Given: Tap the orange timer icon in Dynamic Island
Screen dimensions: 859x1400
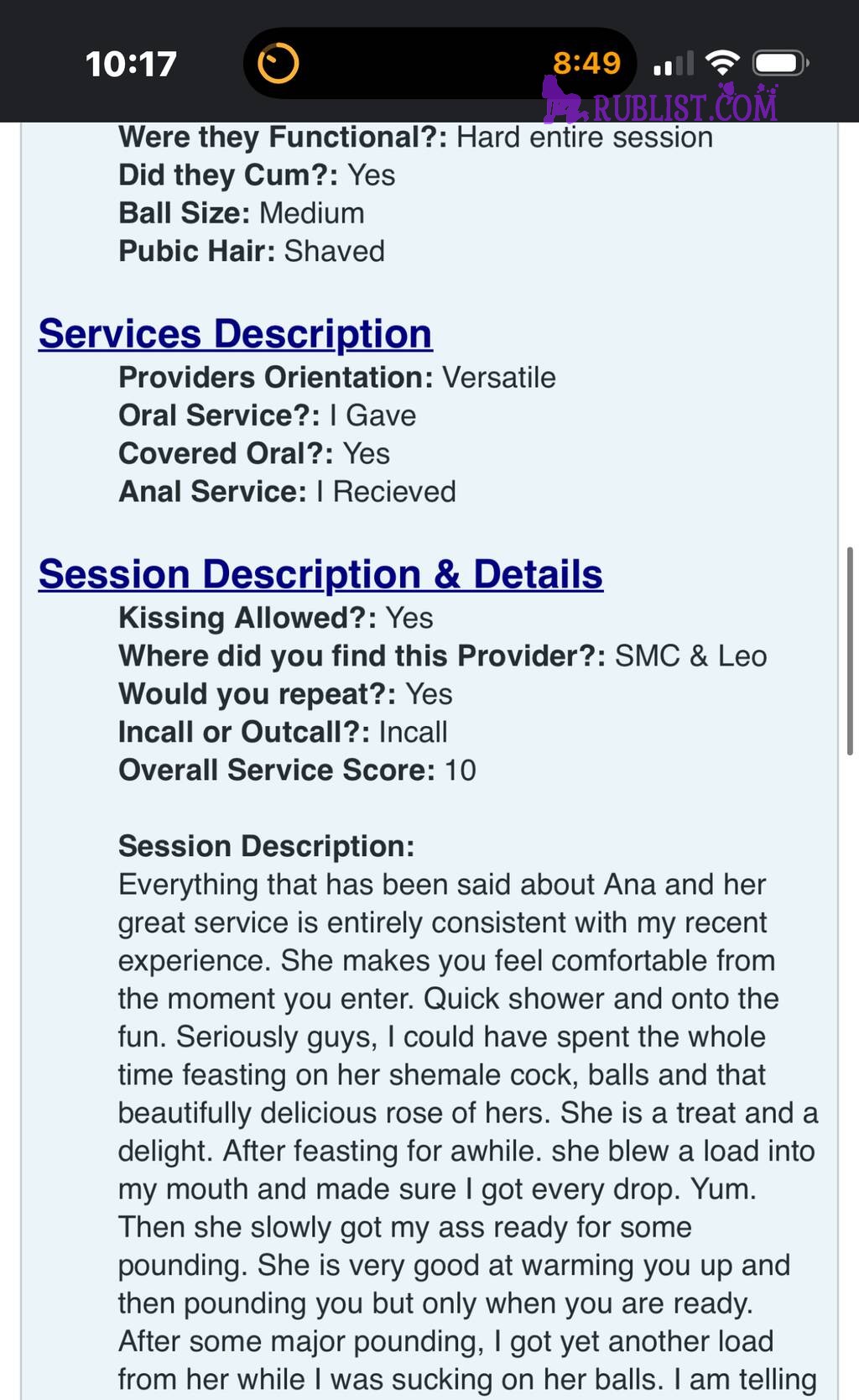Looking at the screenshot, I should click(278, 63).
